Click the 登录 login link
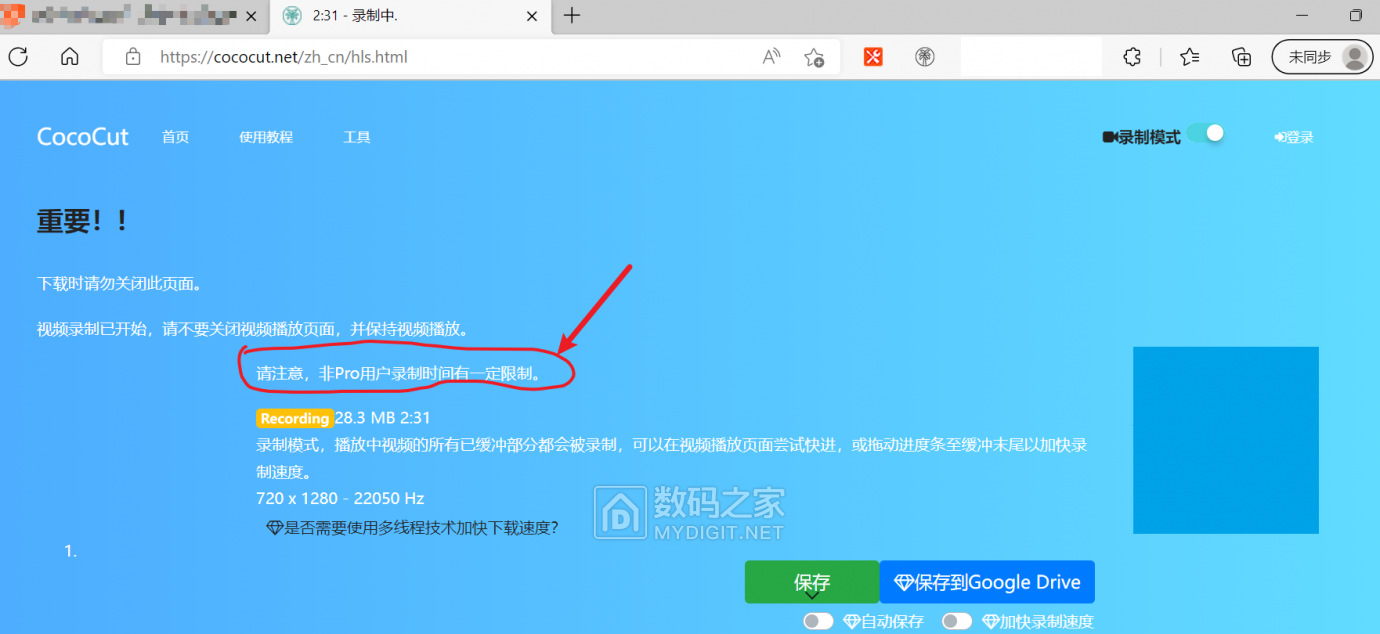 1294,137
